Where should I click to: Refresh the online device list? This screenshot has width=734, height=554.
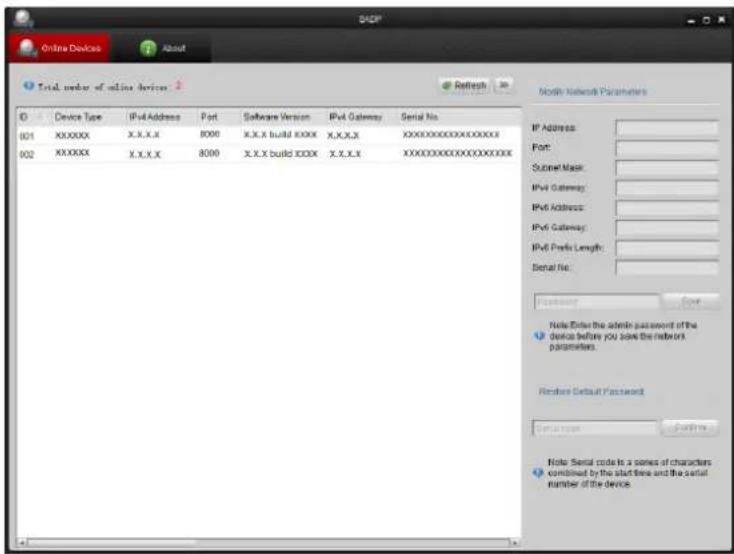pos(464,85)
